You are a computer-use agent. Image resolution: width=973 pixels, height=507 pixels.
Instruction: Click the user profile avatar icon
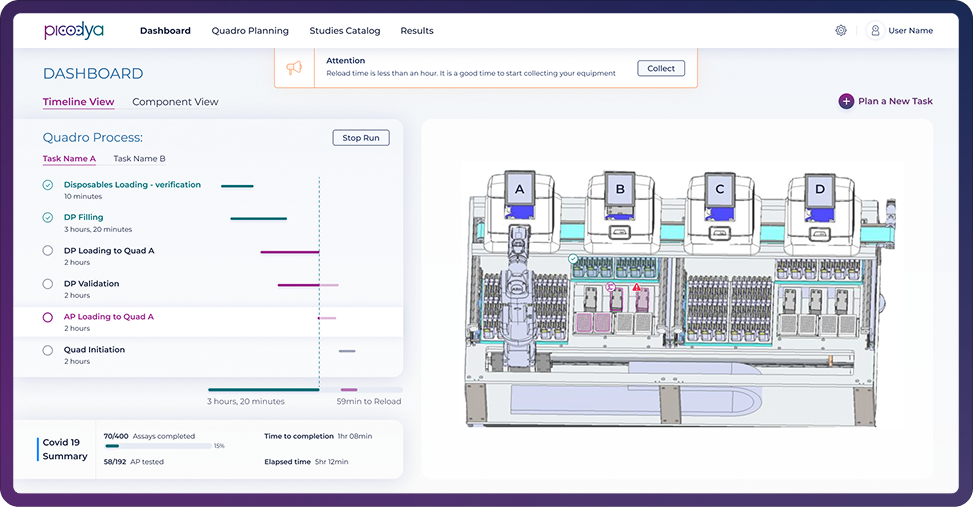click(875, 31)
